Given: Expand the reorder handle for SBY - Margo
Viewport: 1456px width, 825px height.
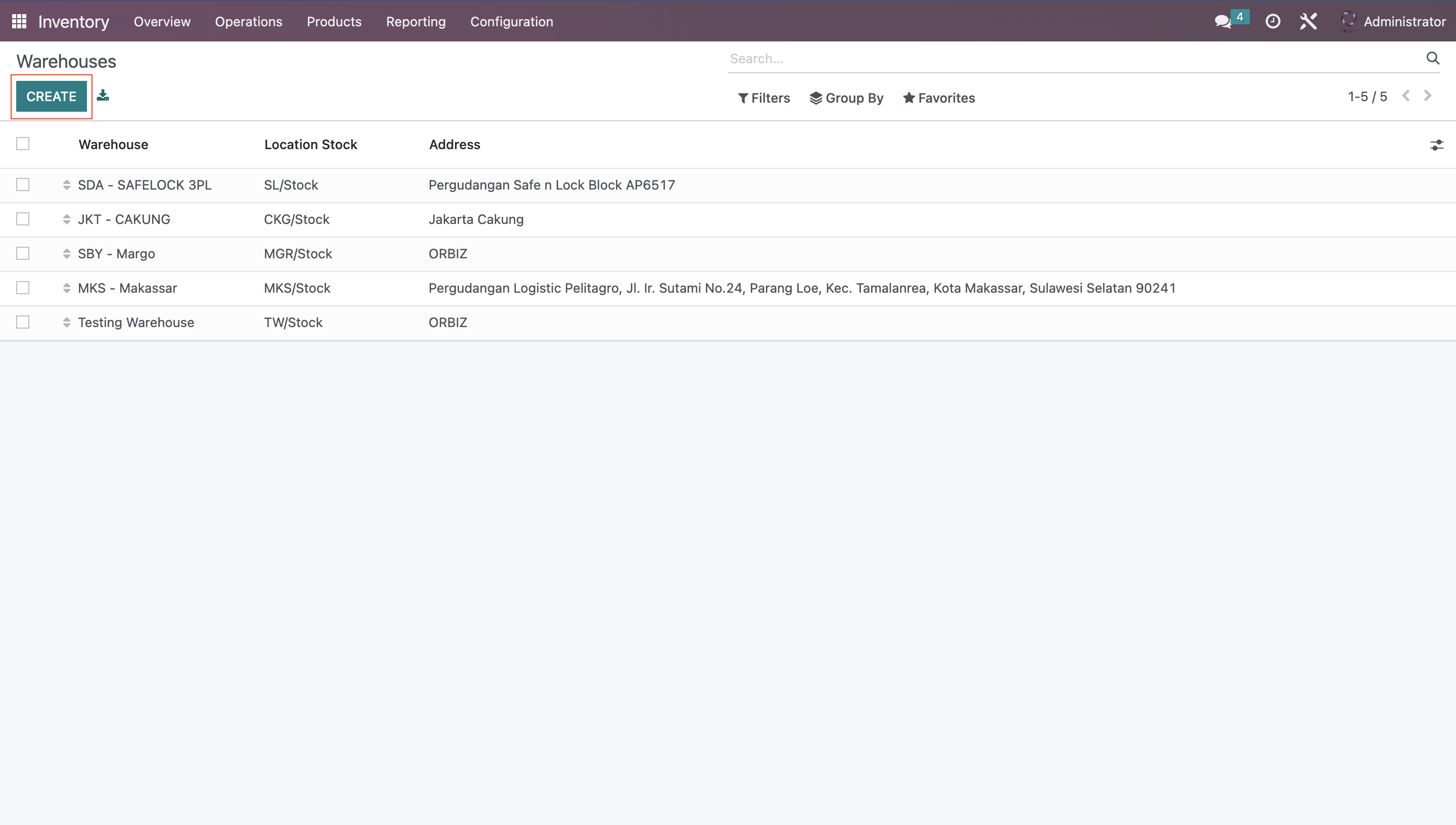Looking at the screenshot, I should click(66, 254).
